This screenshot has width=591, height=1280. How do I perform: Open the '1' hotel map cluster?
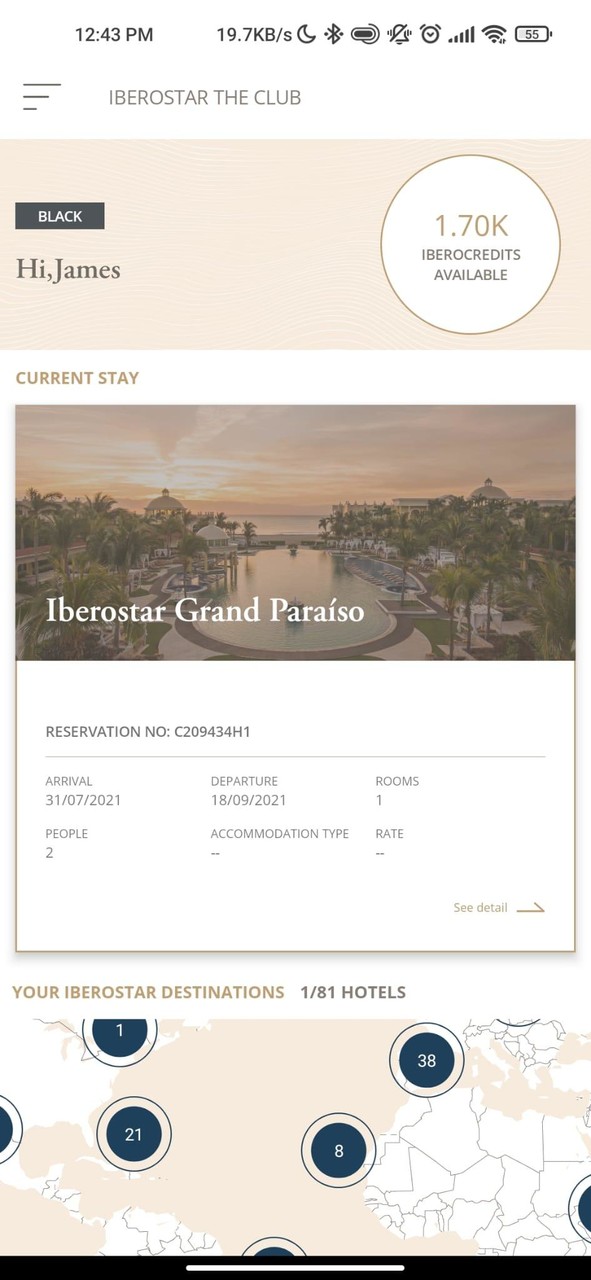[x=119, y=1031]
